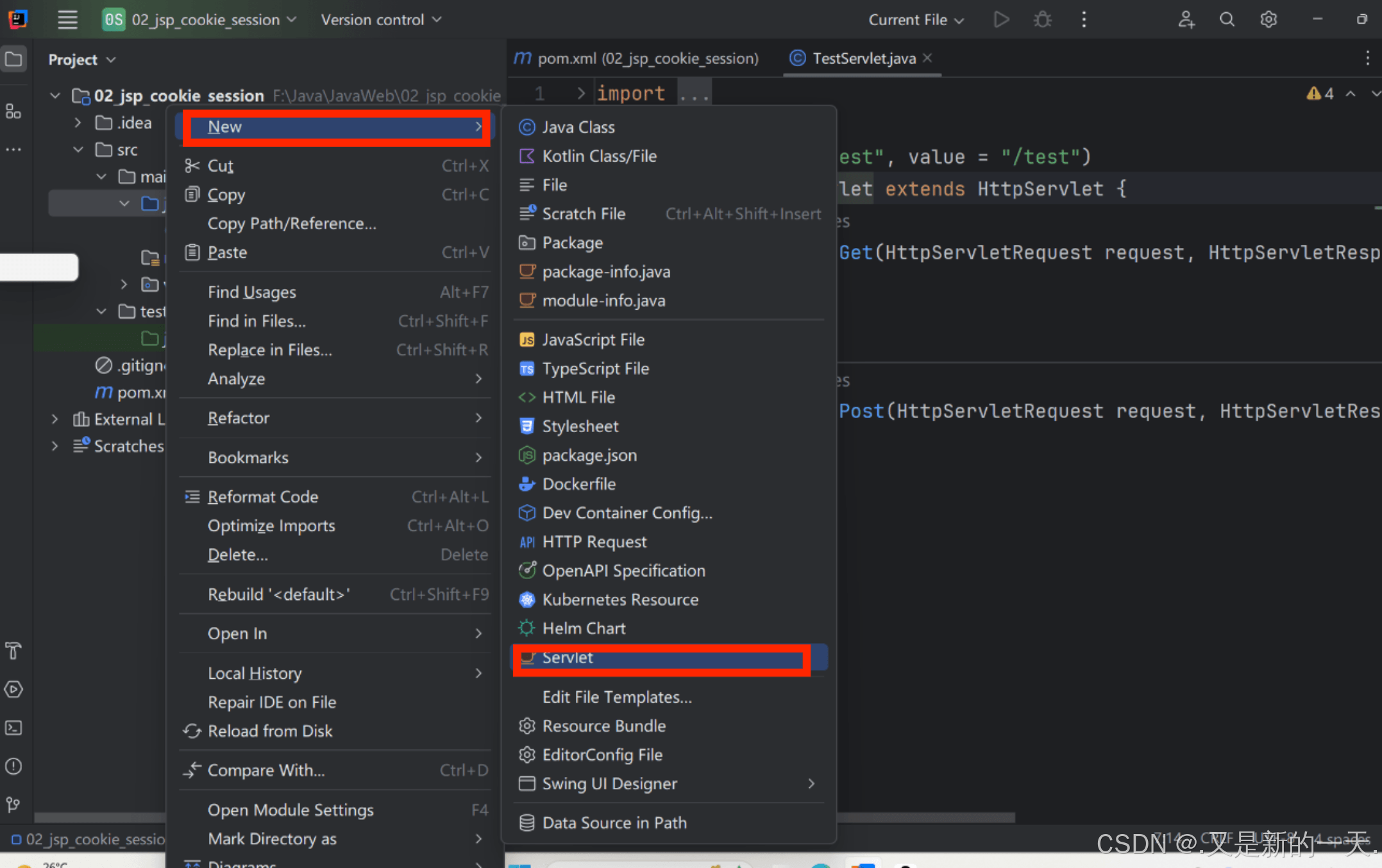
Task: Open IDE settings gear icon
Action: click(x=1268, y=19)
